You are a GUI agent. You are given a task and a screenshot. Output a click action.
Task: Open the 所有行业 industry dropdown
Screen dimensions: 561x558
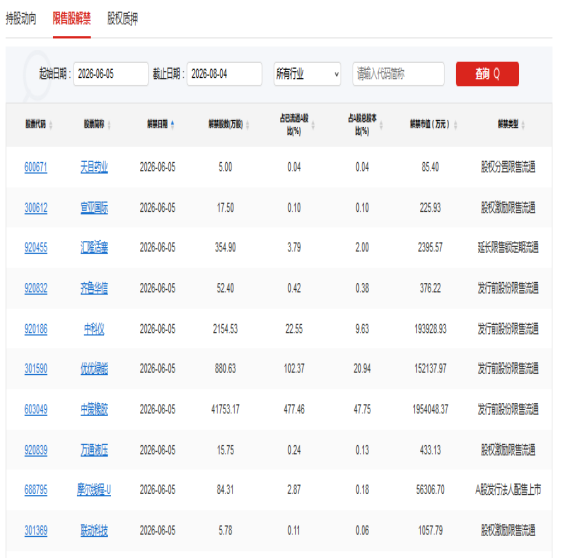pyautogui.click(x=307, y=74)
